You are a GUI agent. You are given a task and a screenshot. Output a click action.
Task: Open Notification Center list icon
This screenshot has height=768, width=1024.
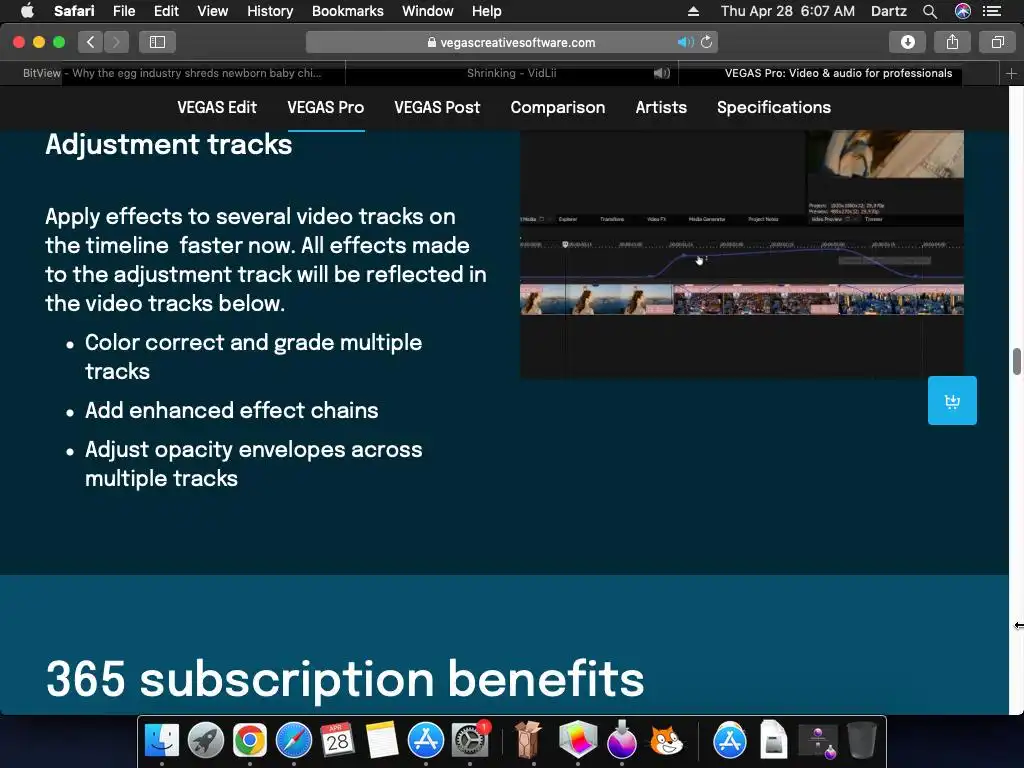[x=992, y=11]
